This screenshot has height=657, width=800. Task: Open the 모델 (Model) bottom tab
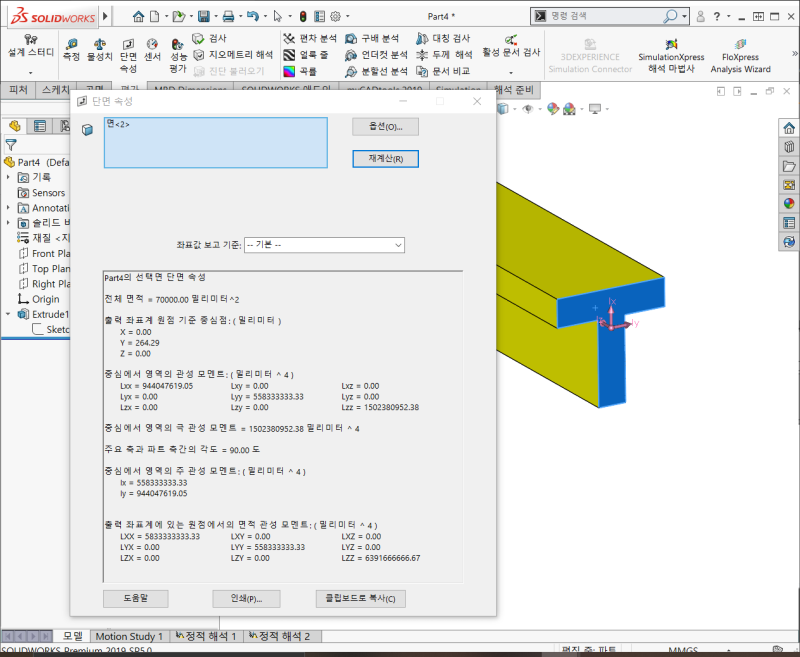coord(73,636)
